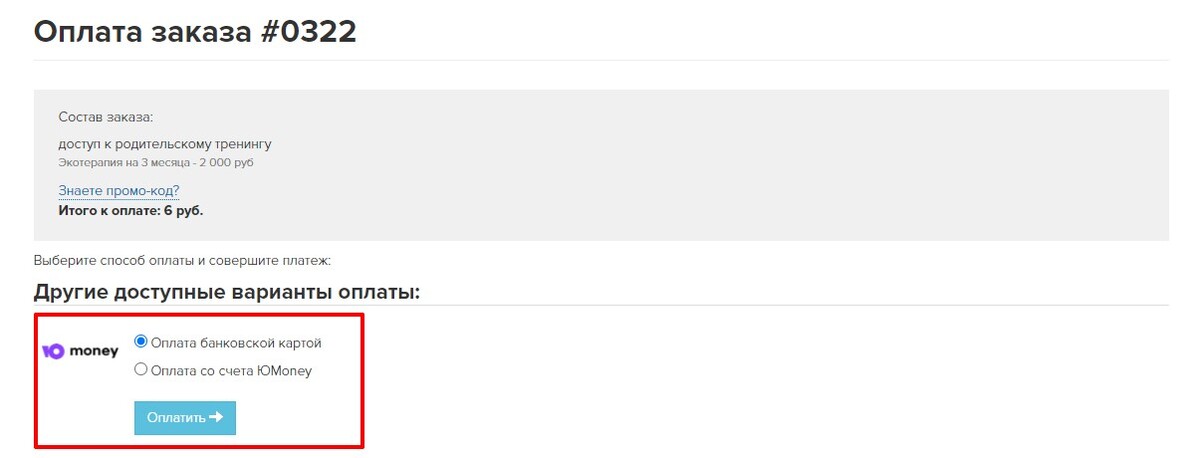Click the 'Оплата заказа #0322' page heading
Screen dimensions: 1200x458
coord(195,31)
